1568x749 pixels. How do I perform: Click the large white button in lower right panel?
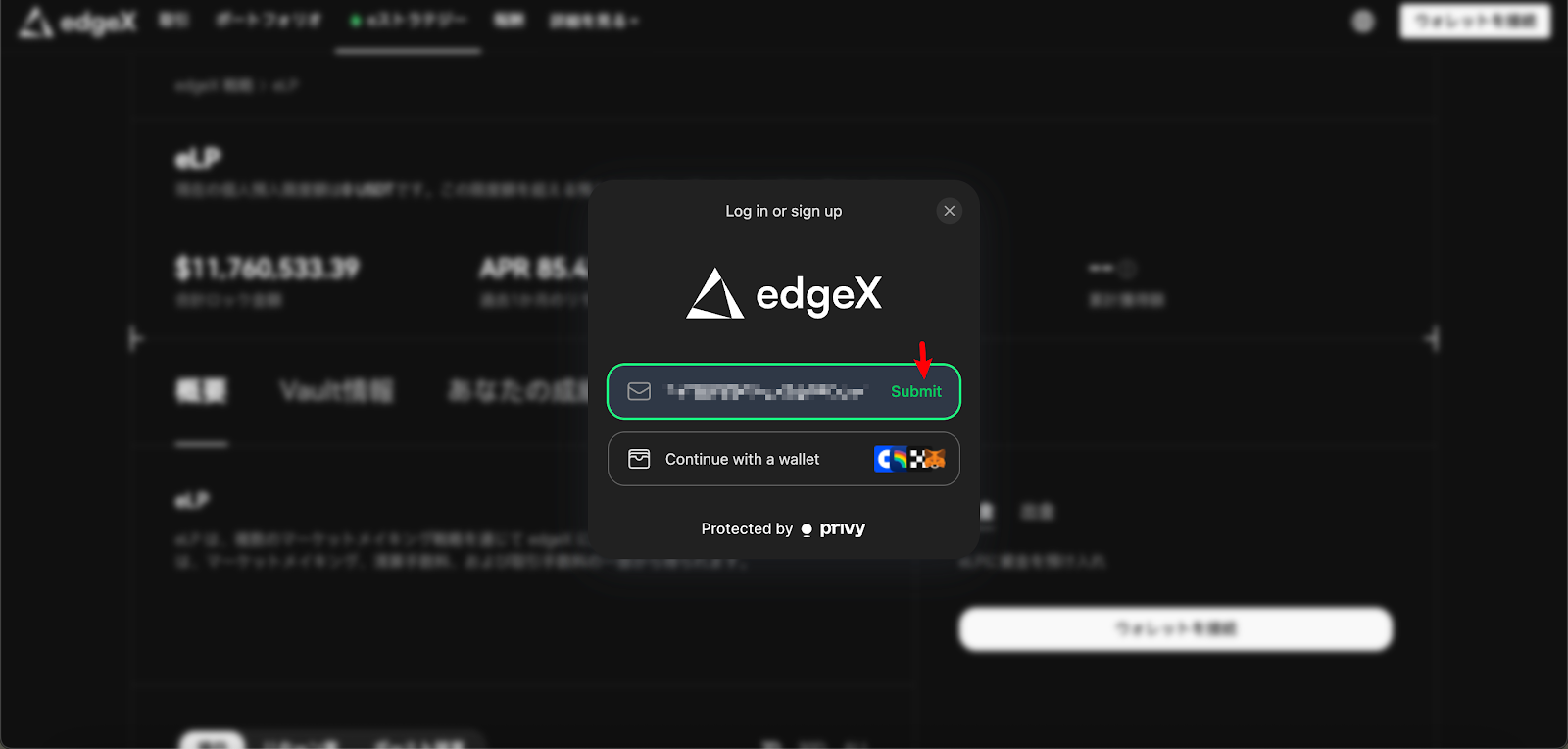point(1175,628)
